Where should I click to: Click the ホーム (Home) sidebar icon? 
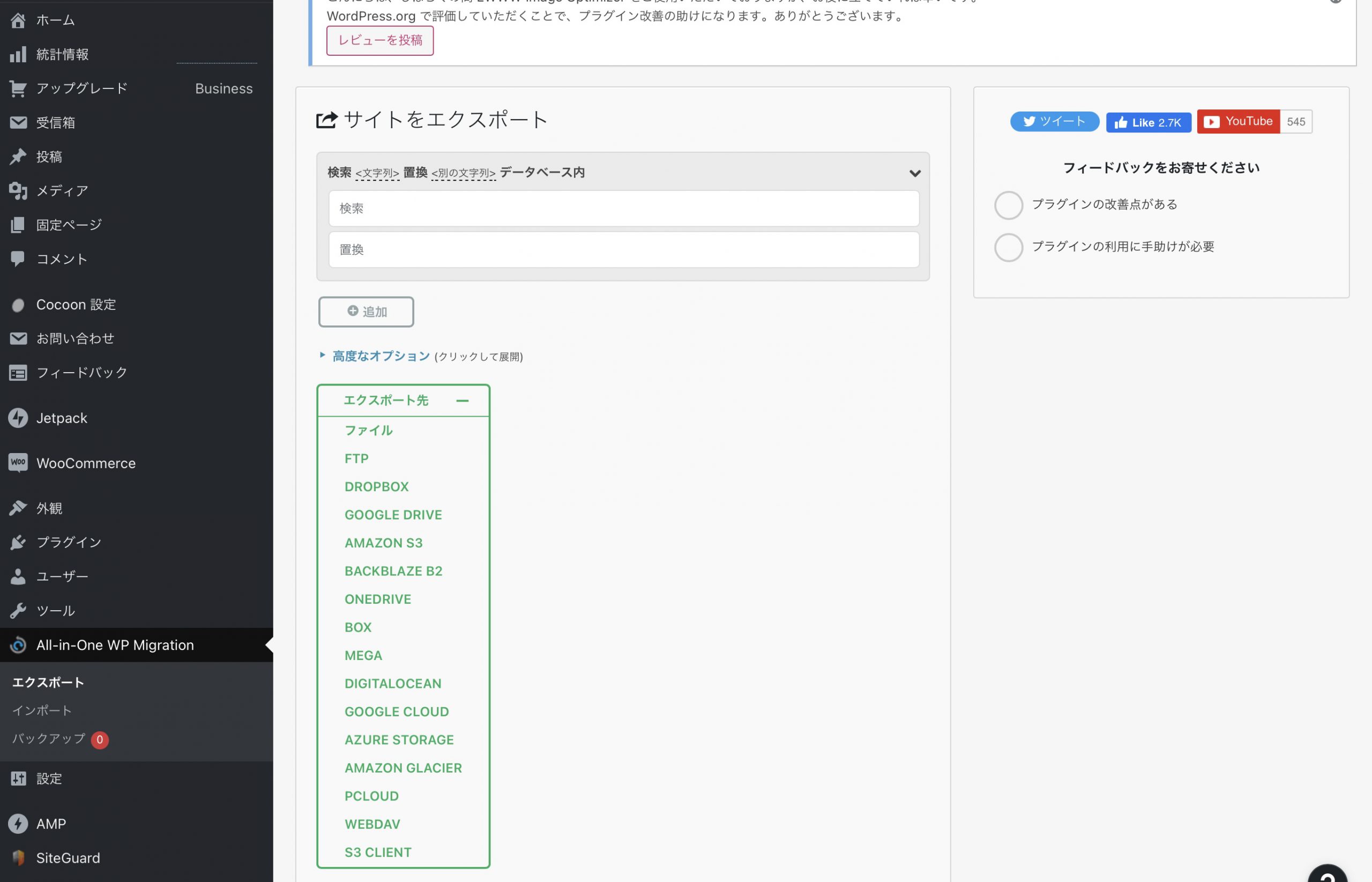(17, 18)
